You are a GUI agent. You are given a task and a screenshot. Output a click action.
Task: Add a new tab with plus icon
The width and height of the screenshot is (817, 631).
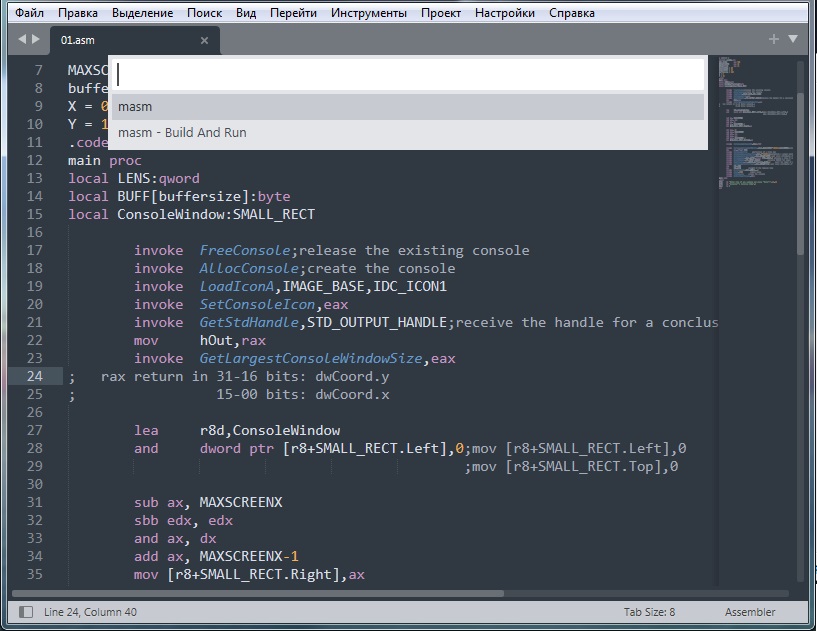[773, 39]
